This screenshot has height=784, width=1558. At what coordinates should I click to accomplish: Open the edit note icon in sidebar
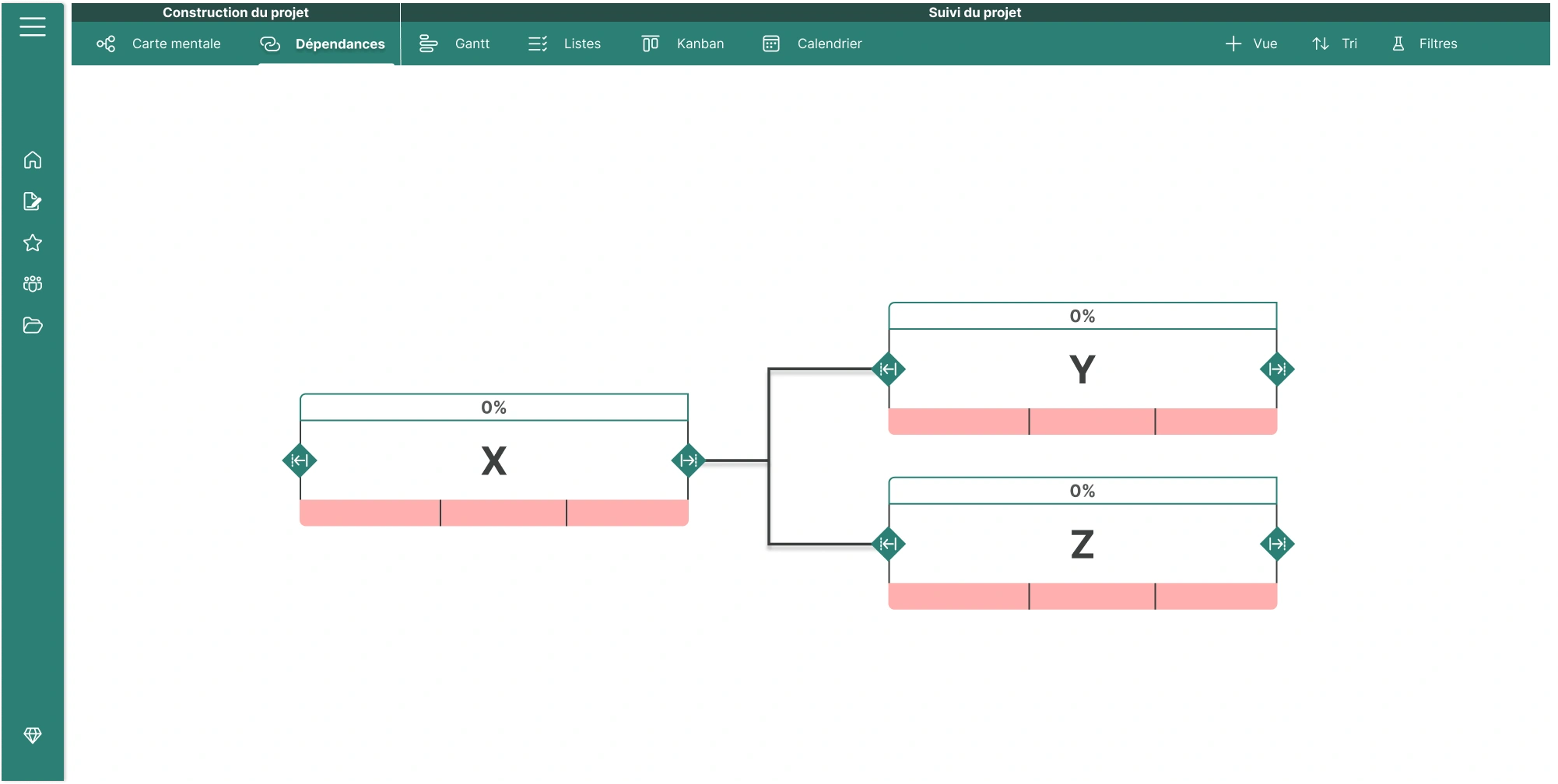coord(33,201)
